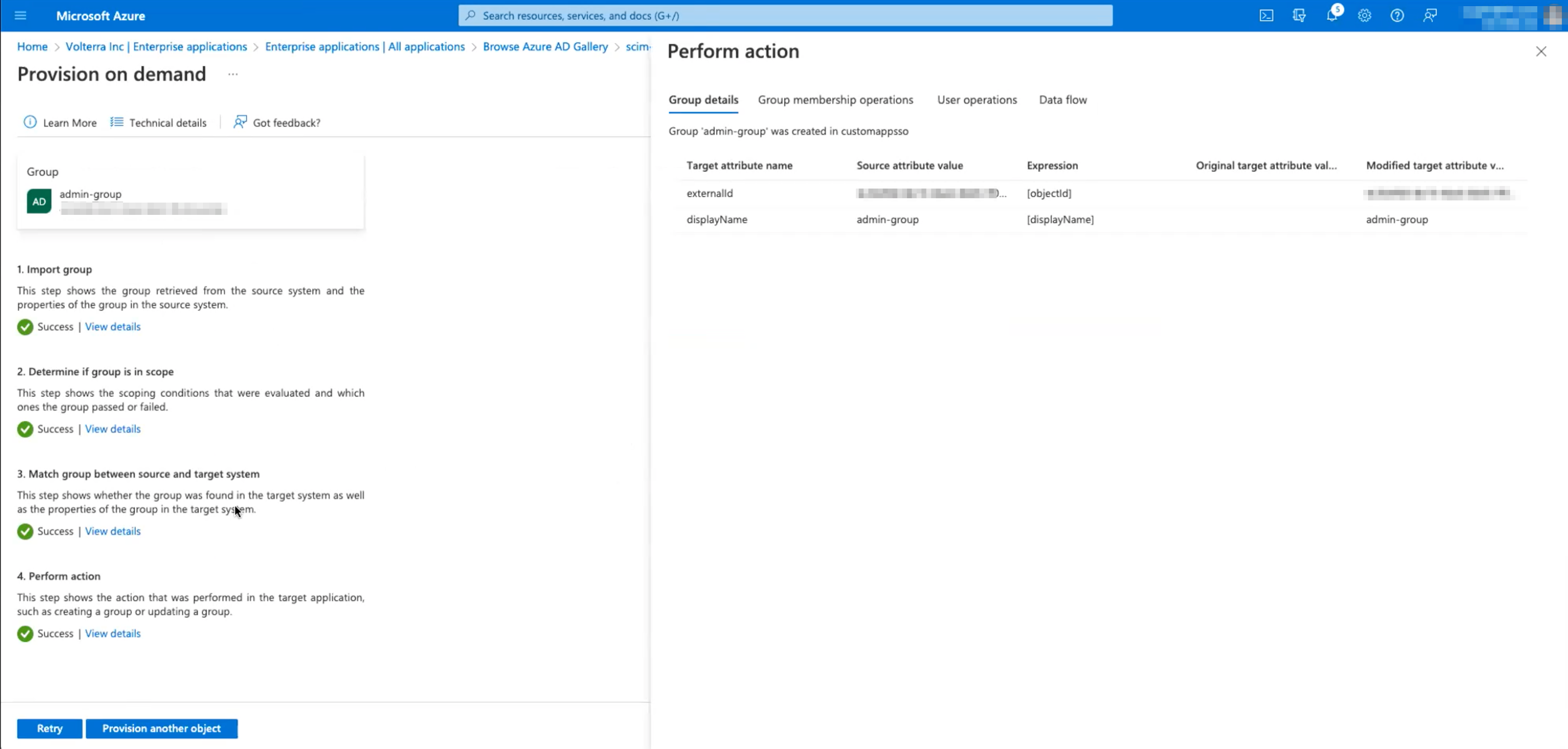Click the Provision another object button
The height and width of the screenshot is (749, 1568).
[161, 728]
